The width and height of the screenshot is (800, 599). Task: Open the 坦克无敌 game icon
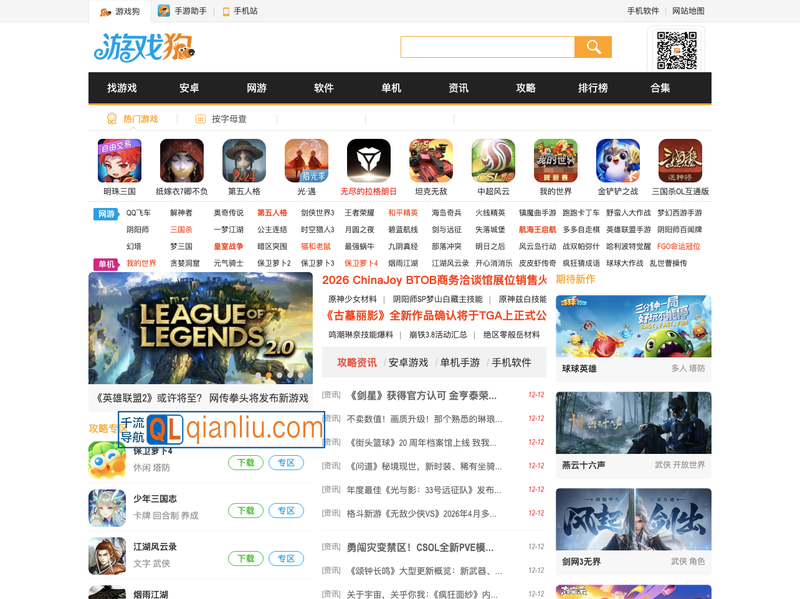tap(430, 160)
